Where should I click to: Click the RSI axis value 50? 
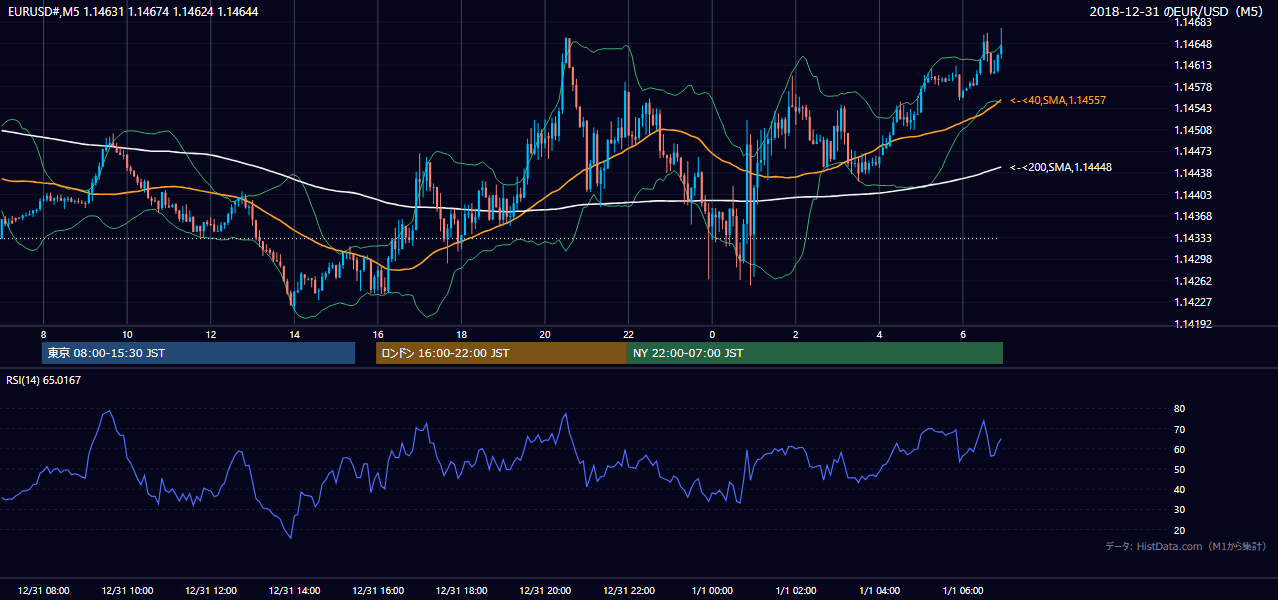point(1179,469)
